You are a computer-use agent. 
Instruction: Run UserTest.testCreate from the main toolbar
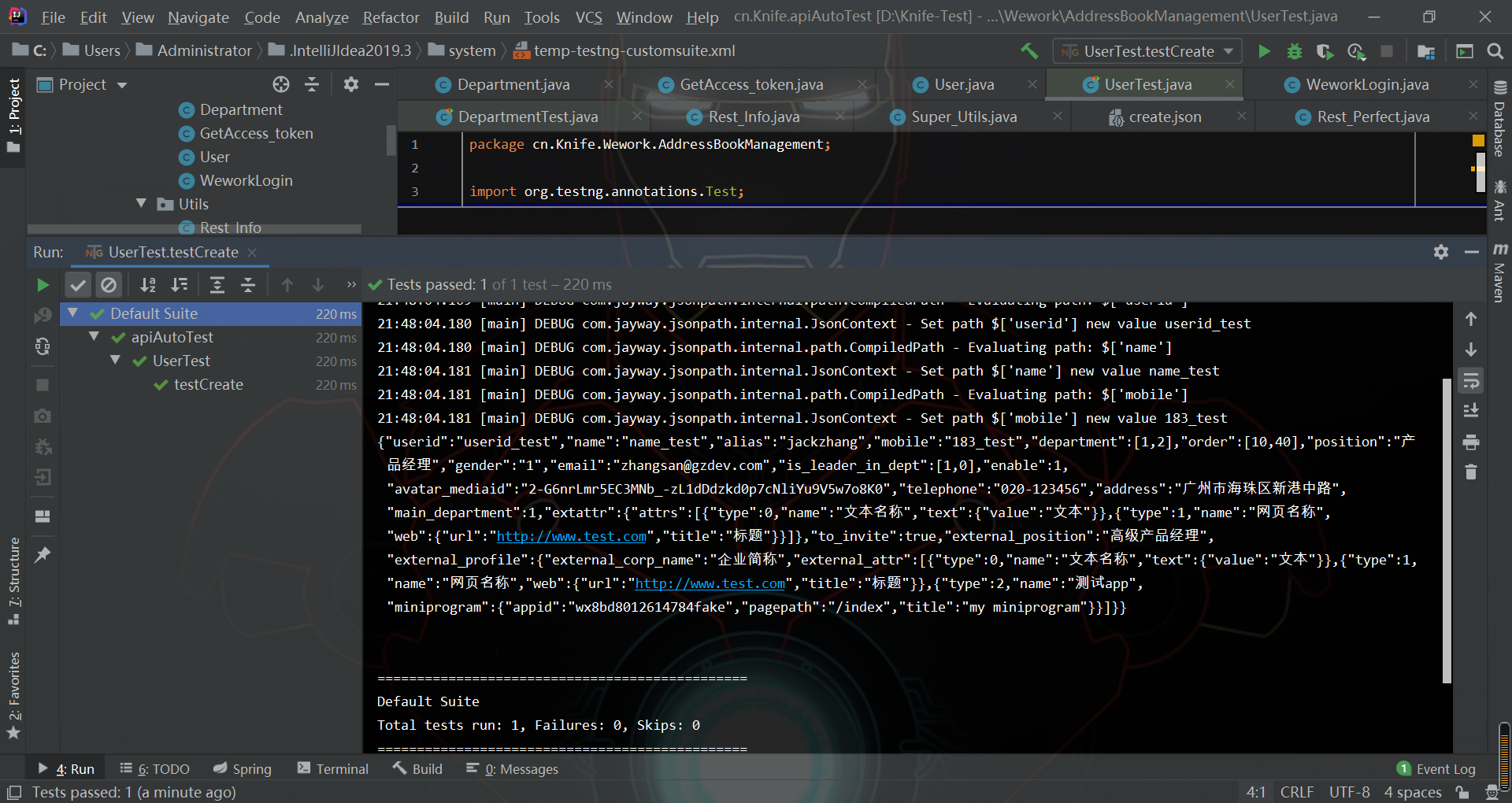[1264, 51]
